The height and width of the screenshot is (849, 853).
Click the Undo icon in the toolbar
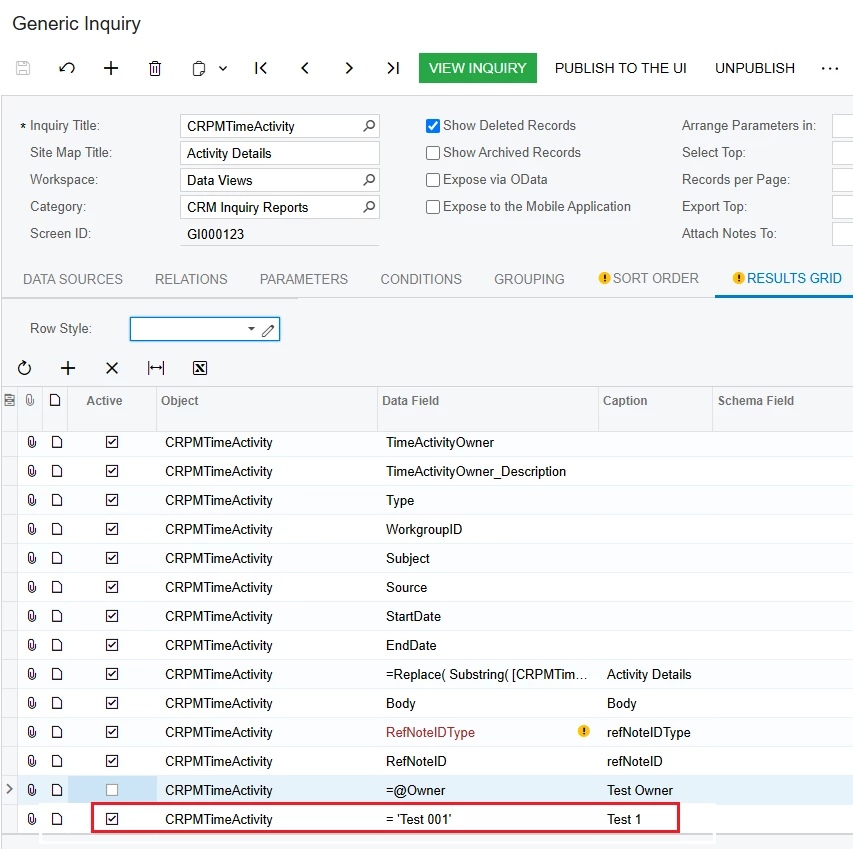68,68
